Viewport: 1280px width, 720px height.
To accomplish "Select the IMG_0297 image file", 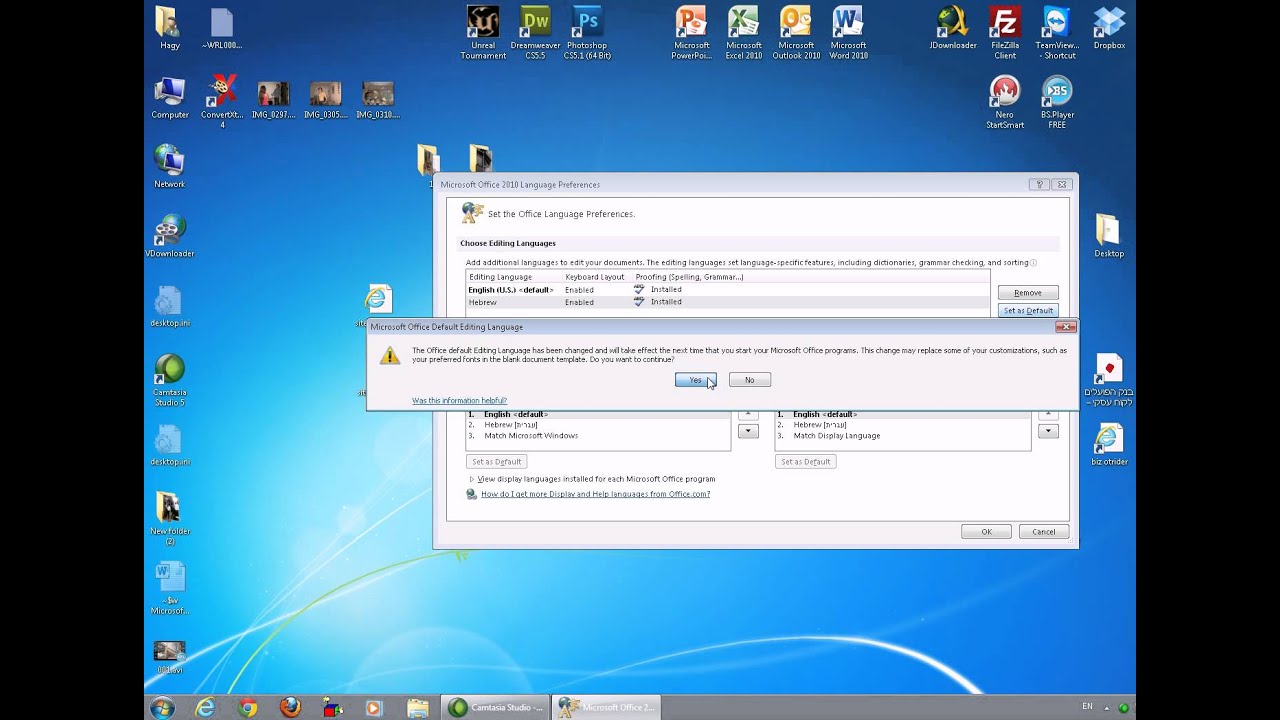I will [x=273, y=100].
